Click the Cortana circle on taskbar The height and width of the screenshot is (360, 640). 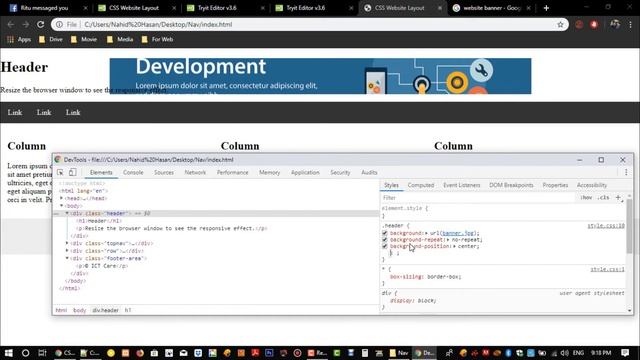(x=25, y=353)
